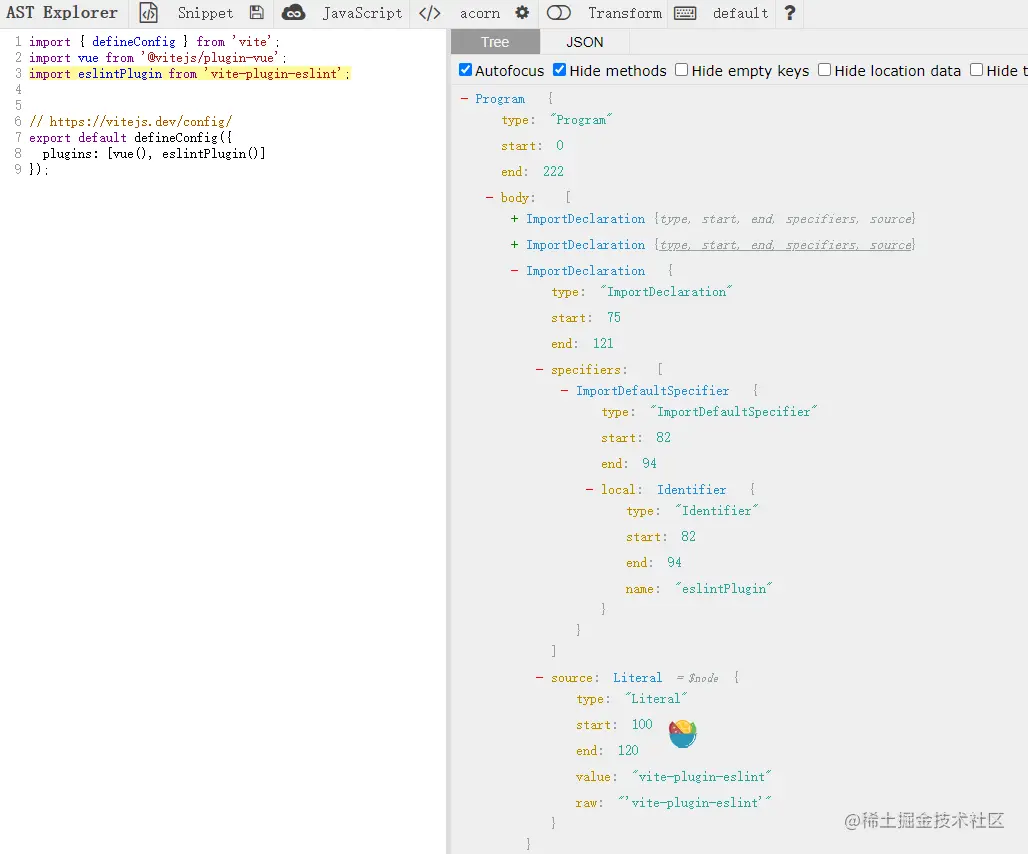Click the cloud fork icon
The image size is (1028, 854).
pyautogui.click(x=294, y=13)
